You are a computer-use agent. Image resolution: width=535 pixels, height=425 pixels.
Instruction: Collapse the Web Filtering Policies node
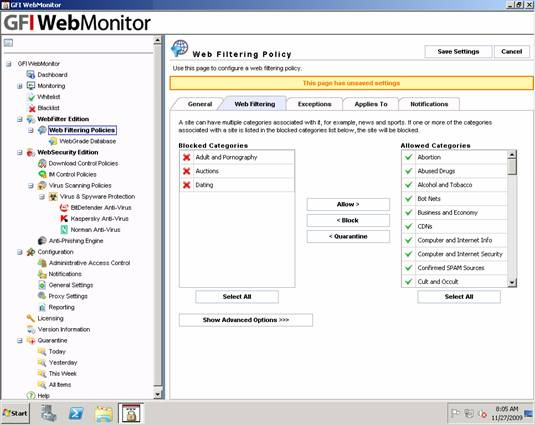(31, 130)
